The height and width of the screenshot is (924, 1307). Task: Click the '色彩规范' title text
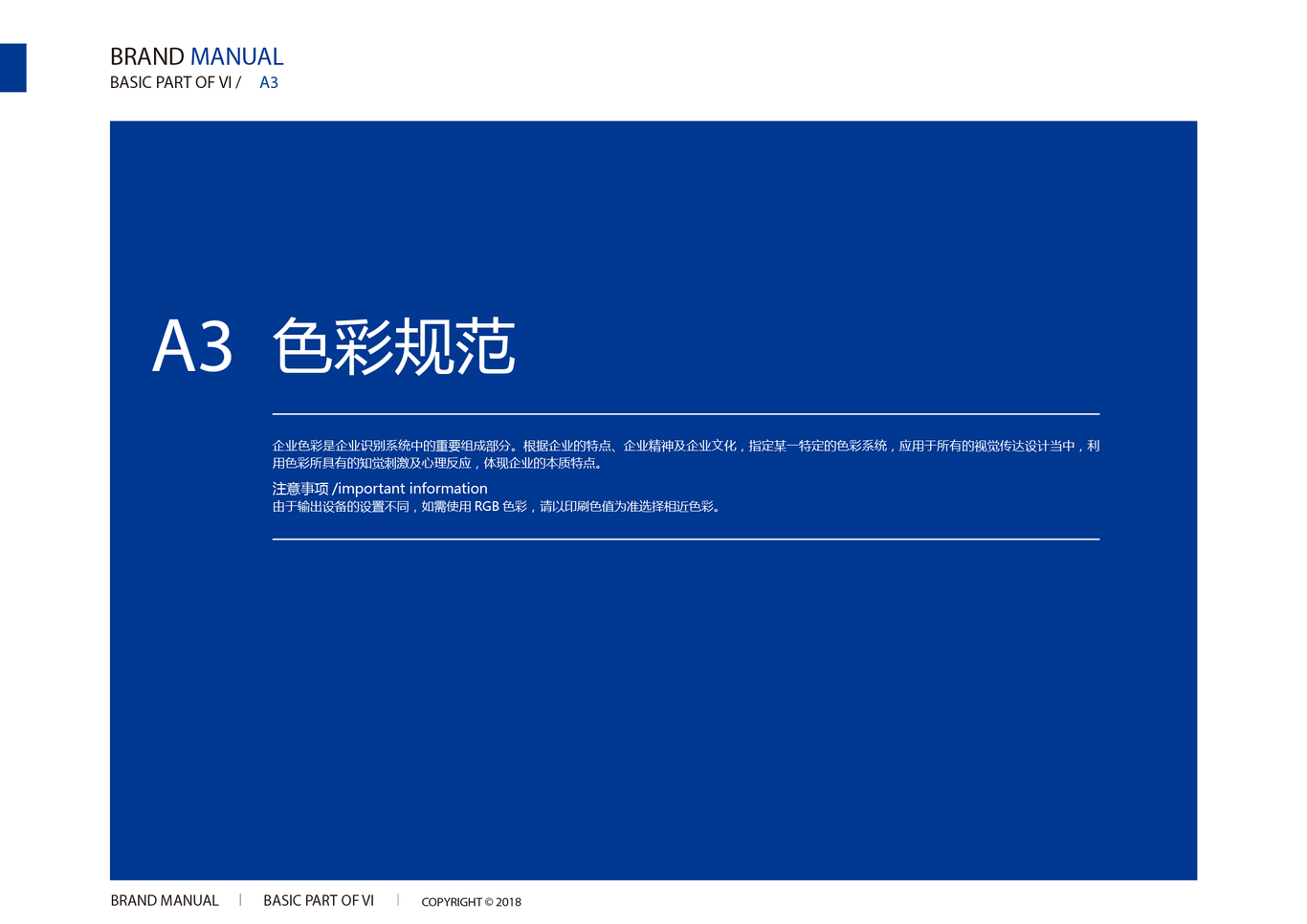click(x=394, y=346)
